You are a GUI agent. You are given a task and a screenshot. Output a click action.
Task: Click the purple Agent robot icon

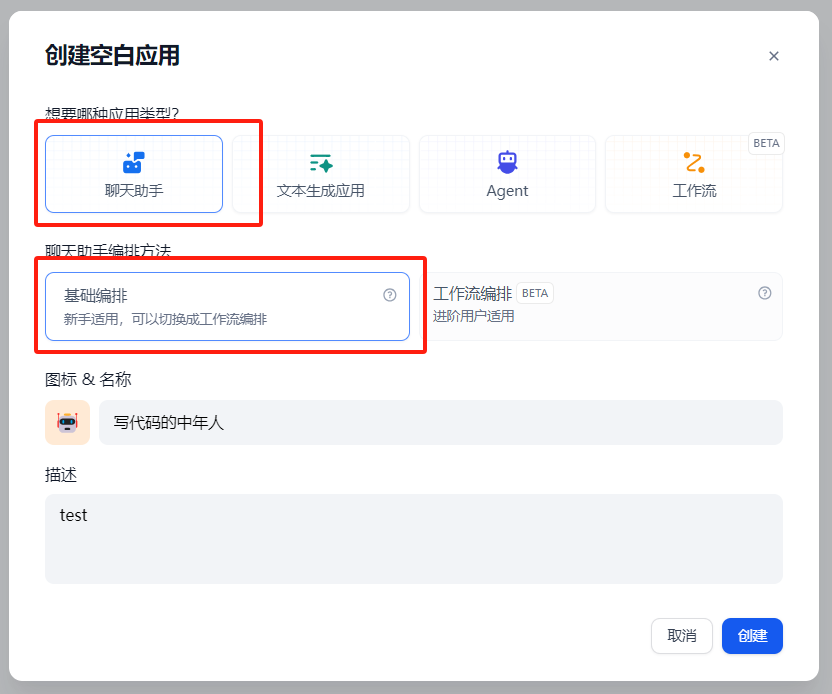point(507,160)
